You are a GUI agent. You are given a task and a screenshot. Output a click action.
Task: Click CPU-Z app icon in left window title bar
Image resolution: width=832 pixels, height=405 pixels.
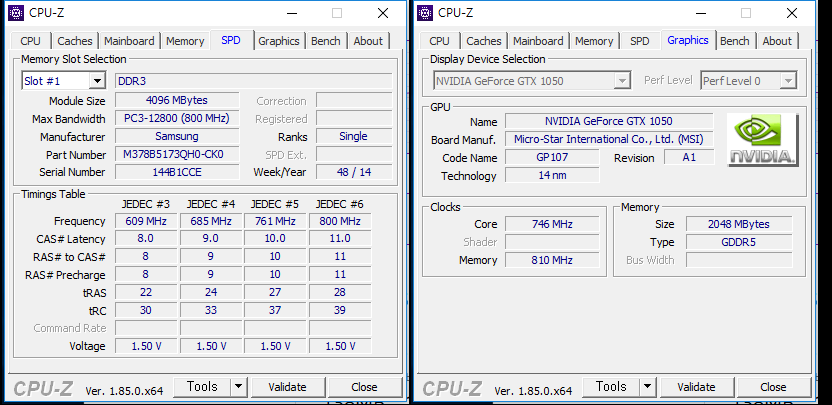[x=16, y=13]
